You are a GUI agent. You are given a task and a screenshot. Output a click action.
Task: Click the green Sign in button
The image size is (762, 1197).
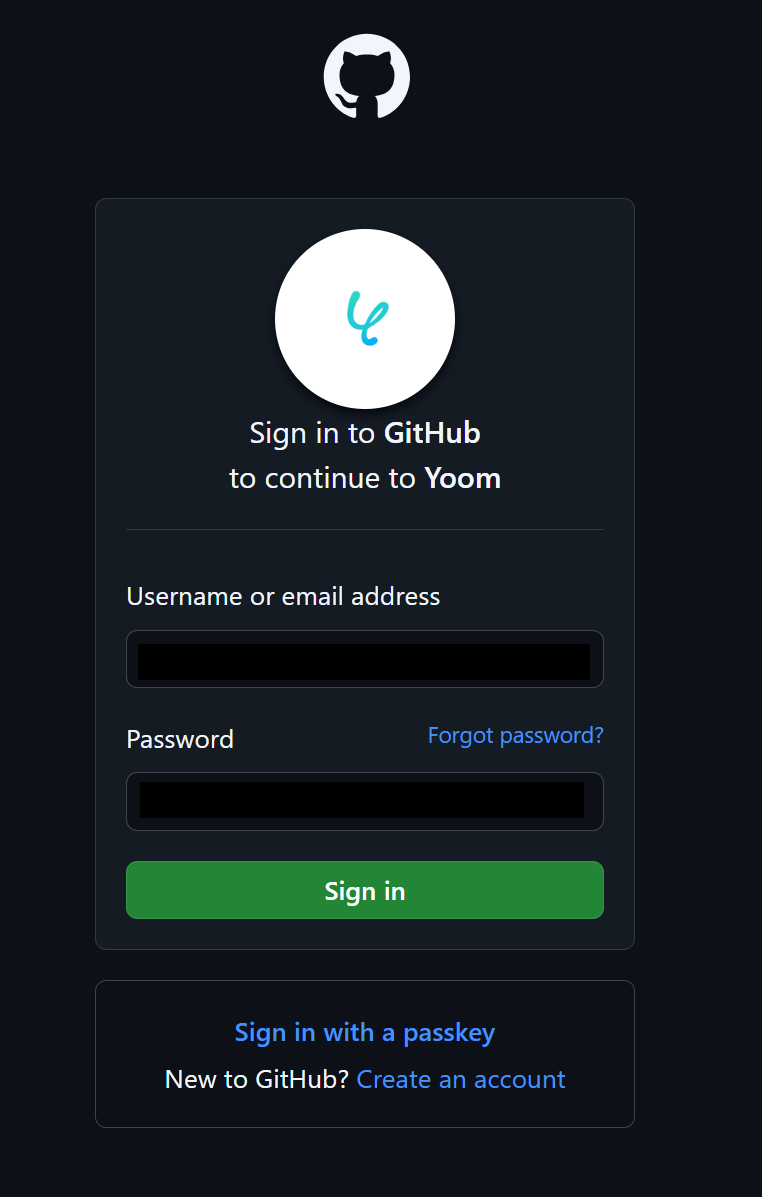click(365, 890)
